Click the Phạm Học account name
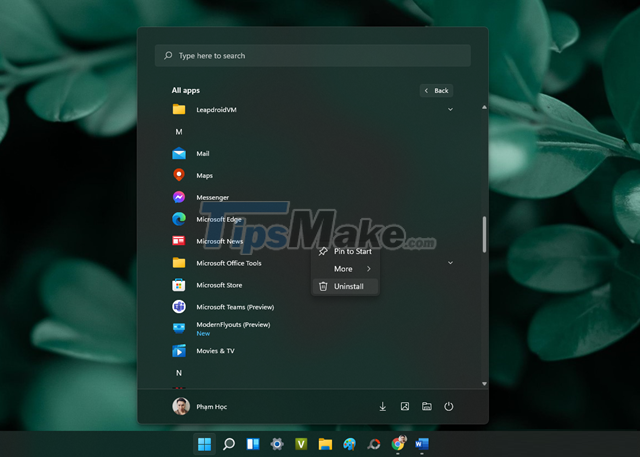 (x=211, y=407)
